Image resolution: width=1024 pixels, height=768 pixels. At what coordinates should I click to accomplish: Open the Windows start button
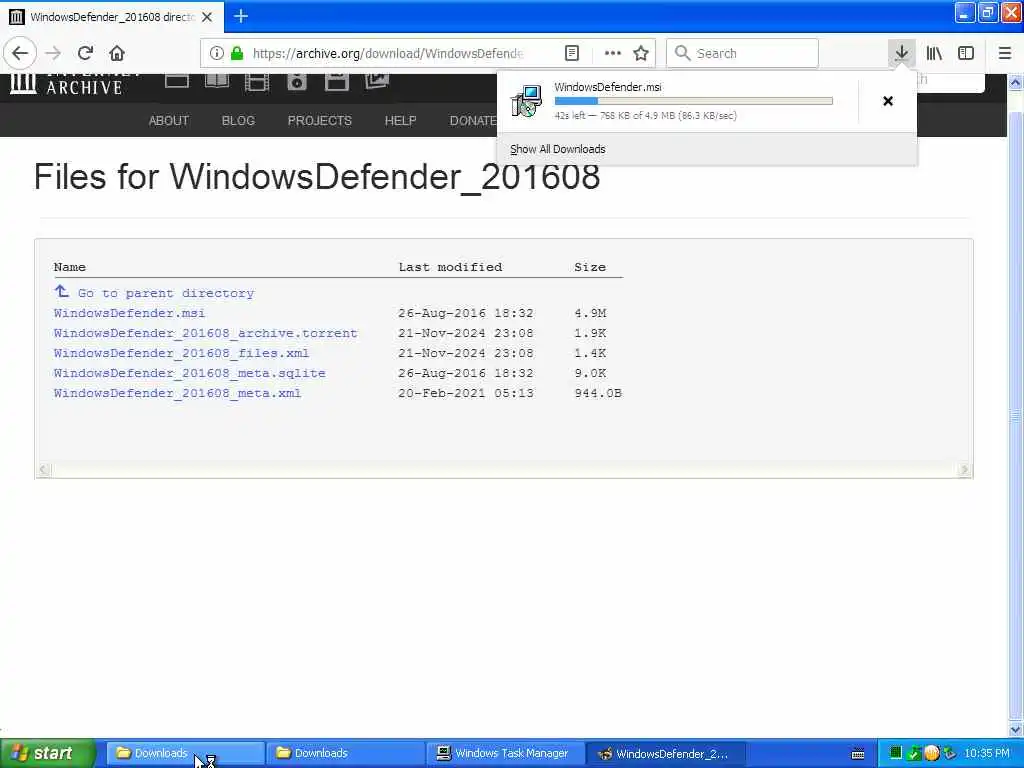[x=47, y=753]
